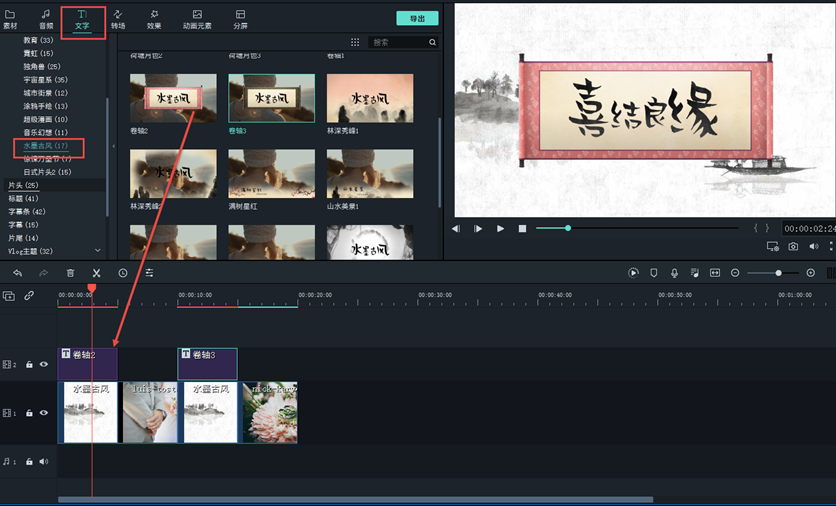Toggle the auto-link chain icon
This screenshot has width=836, height=506.
(x=29, y=295)
